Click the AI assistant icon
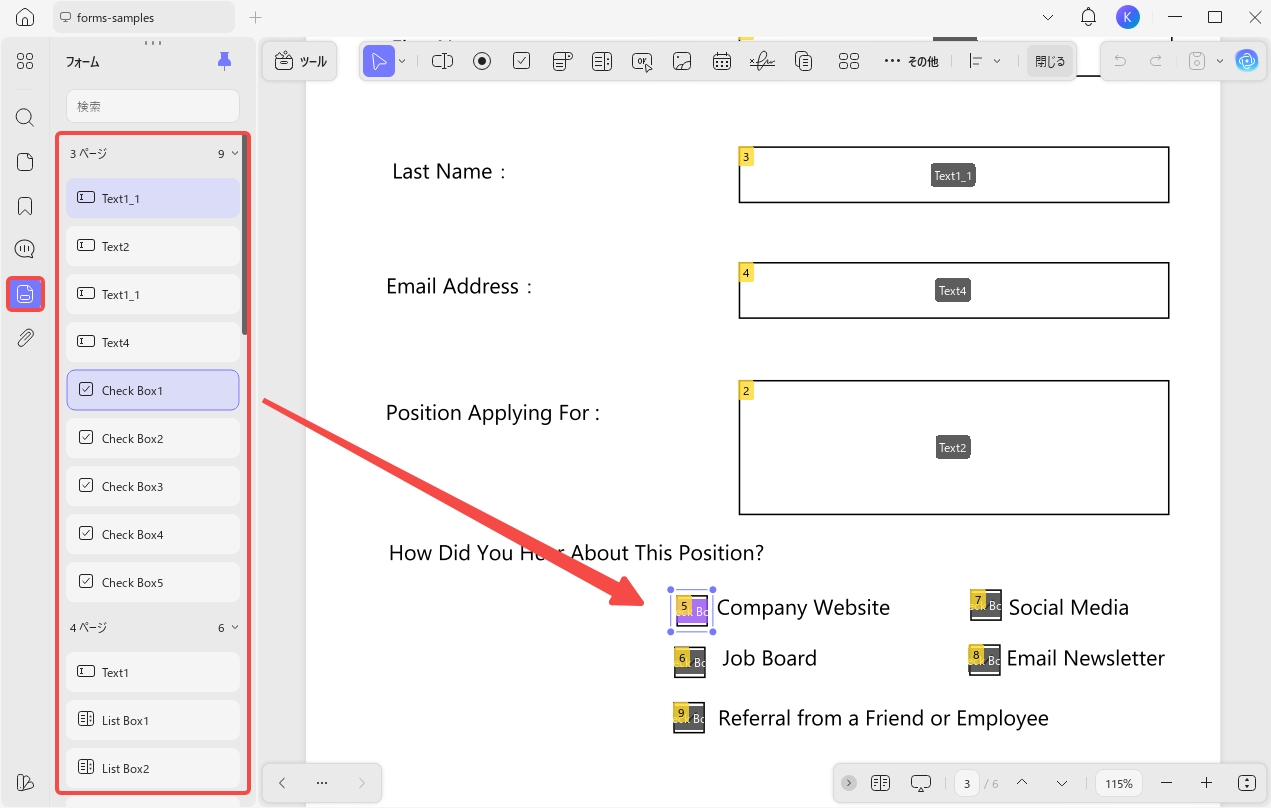The width and height of the screenshot is (1271, 808). pos(1246,61)
